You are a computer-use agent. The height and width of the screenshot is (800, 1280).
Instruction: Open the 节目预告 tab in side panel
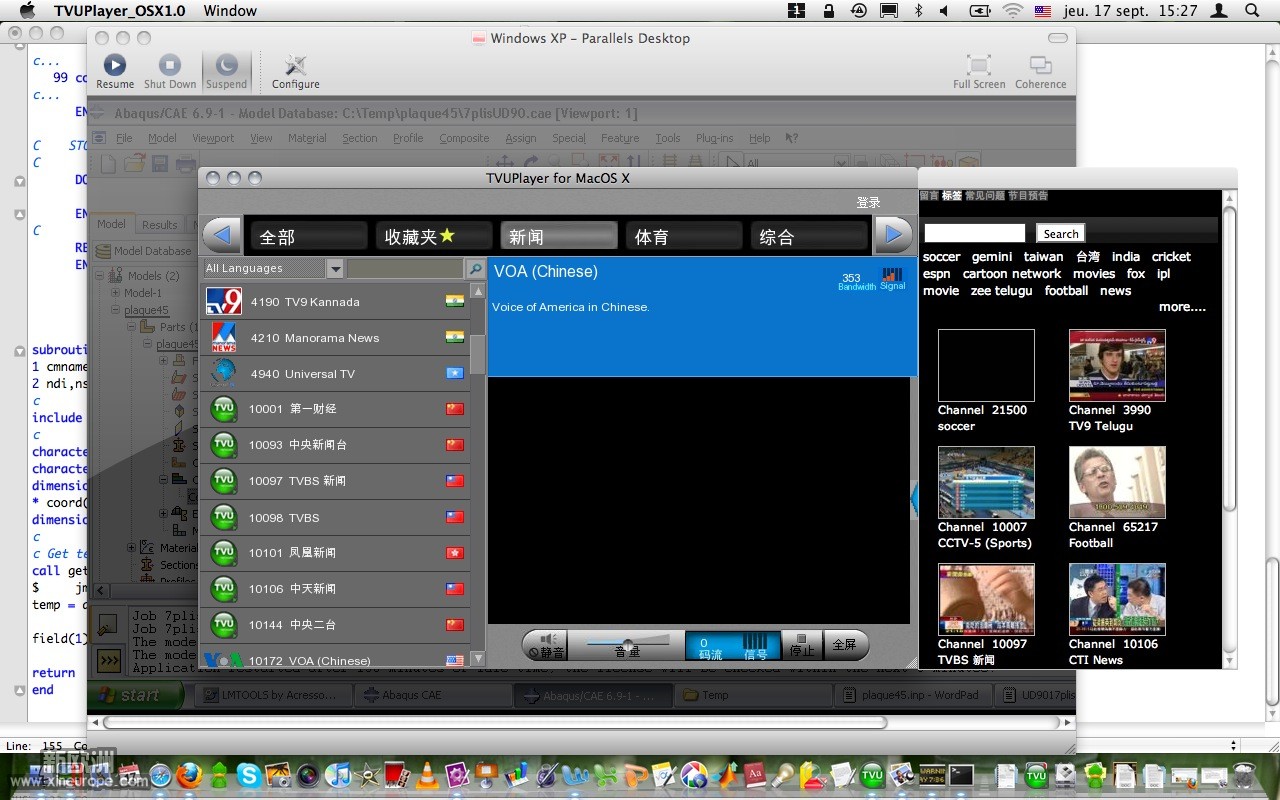1028,196
